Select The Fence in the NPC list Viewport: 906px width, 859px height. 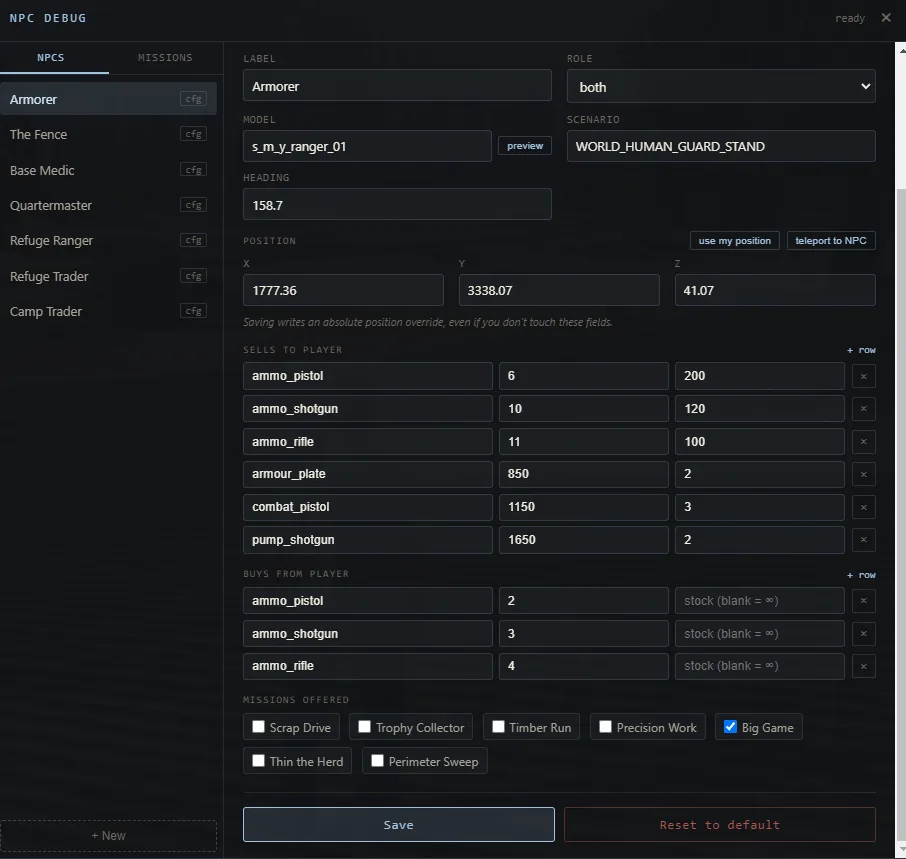click(108, 134)
